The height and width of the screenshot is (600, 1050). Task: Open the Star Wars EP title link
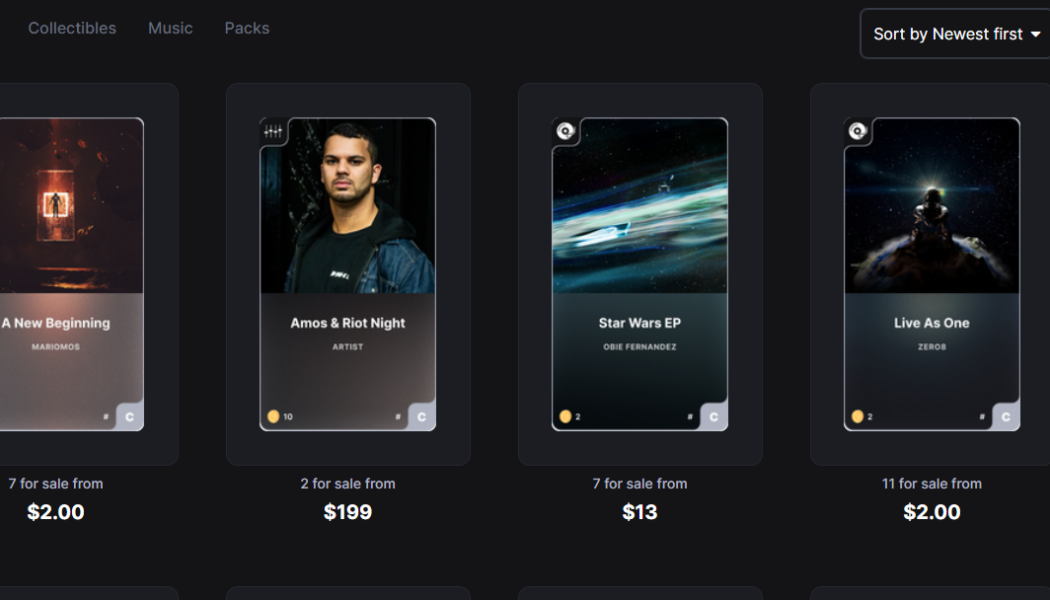click(x=640, y=323)
